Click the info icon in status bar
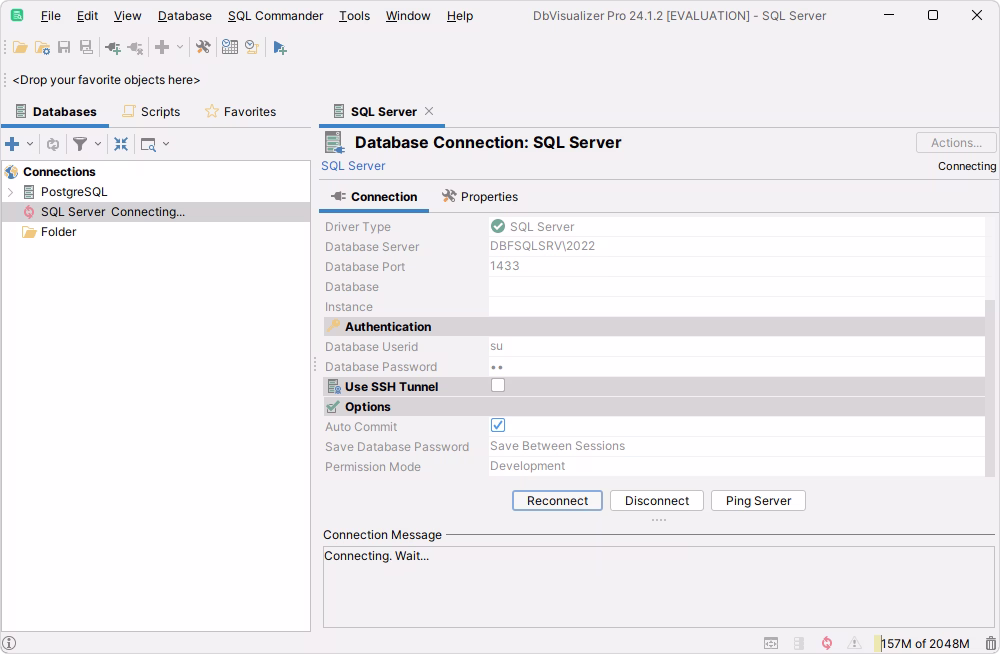Screen dimensions: 1000x654 point(9,643)
